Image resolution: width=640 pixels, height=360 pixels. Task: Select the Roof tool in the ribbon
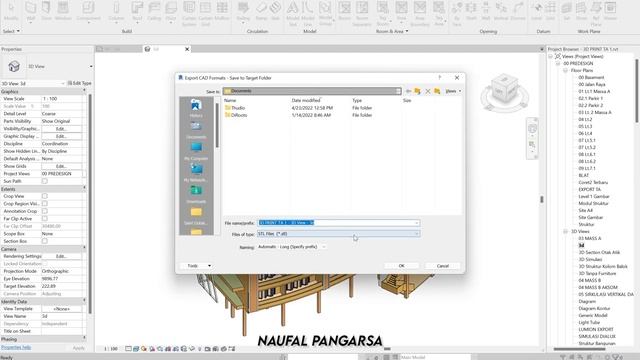(137, 11)
